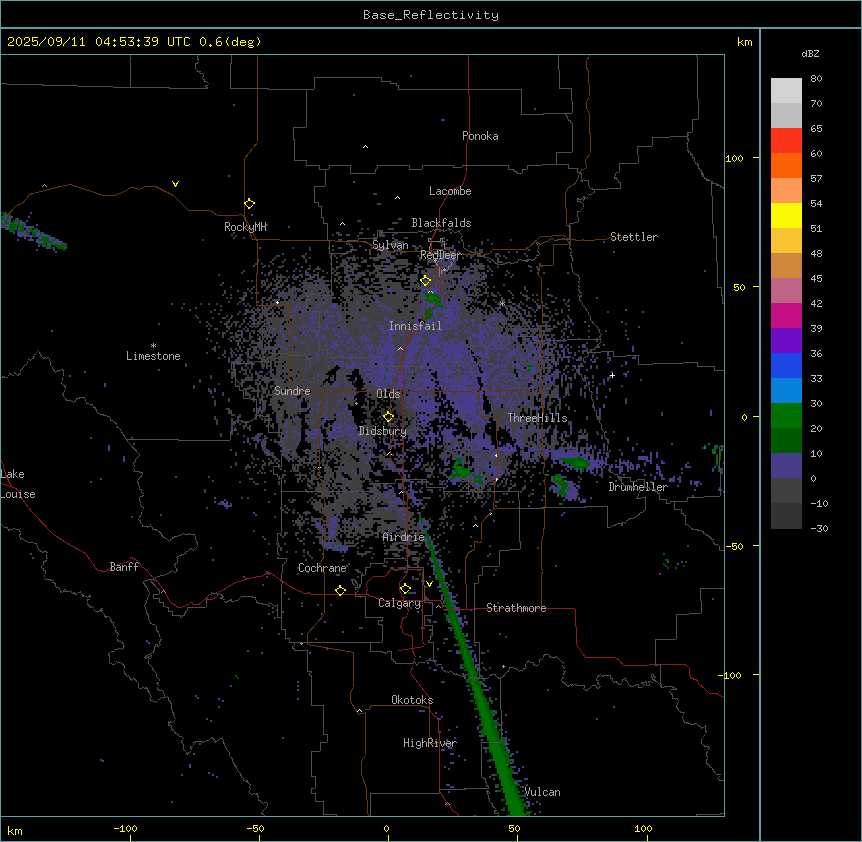This screenshot has height=842, width=862.
Task: Click the green echo patch west of Drumheller
Action: click(x=575, y=462)
